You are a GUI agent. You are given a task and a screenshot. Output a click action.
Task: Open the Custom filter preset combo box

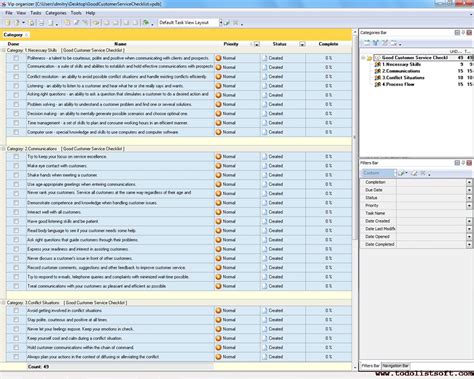coord(379,173)
